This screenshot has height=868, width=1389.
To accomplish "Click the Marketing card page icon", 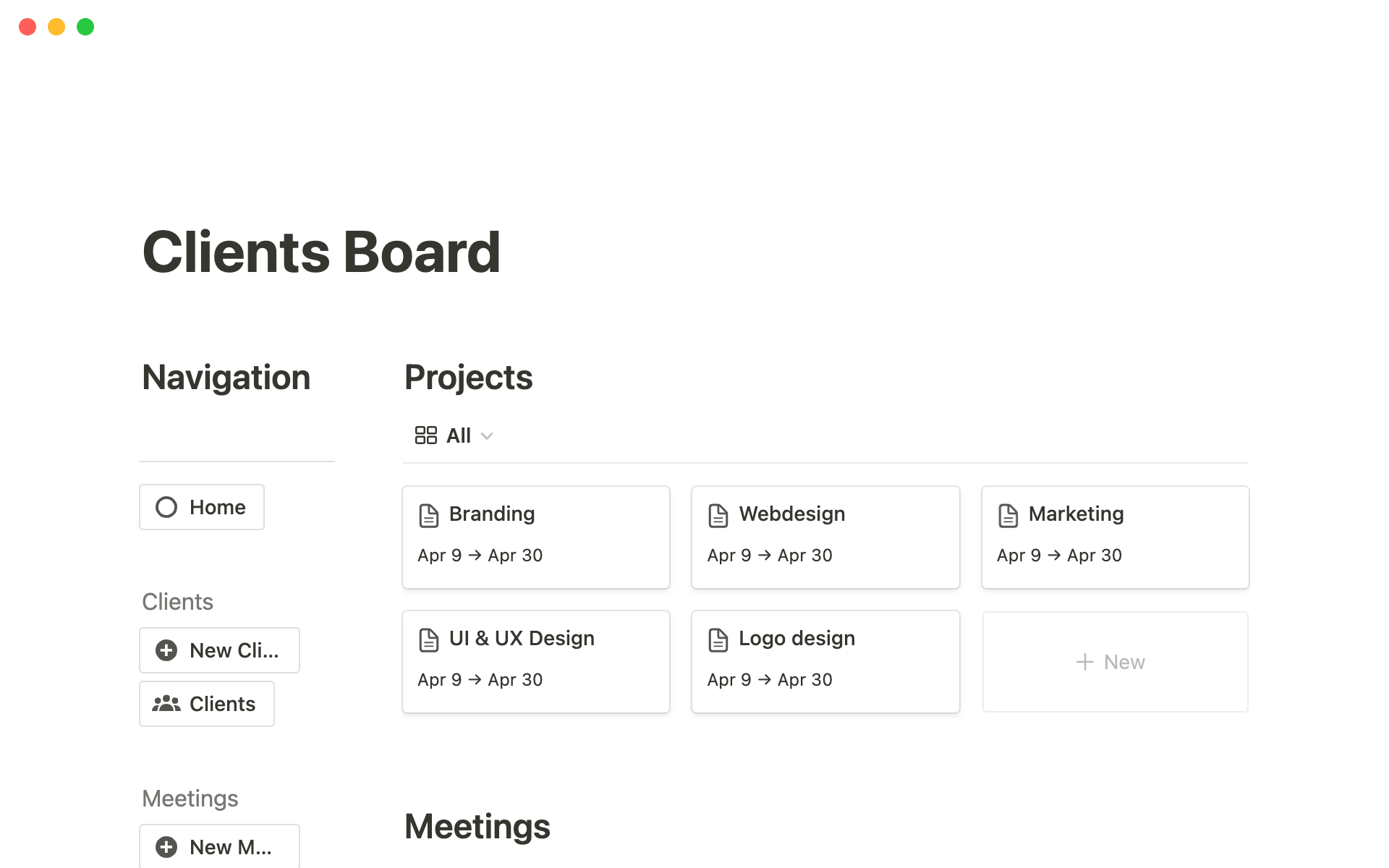I will (x=1008, y=516).
